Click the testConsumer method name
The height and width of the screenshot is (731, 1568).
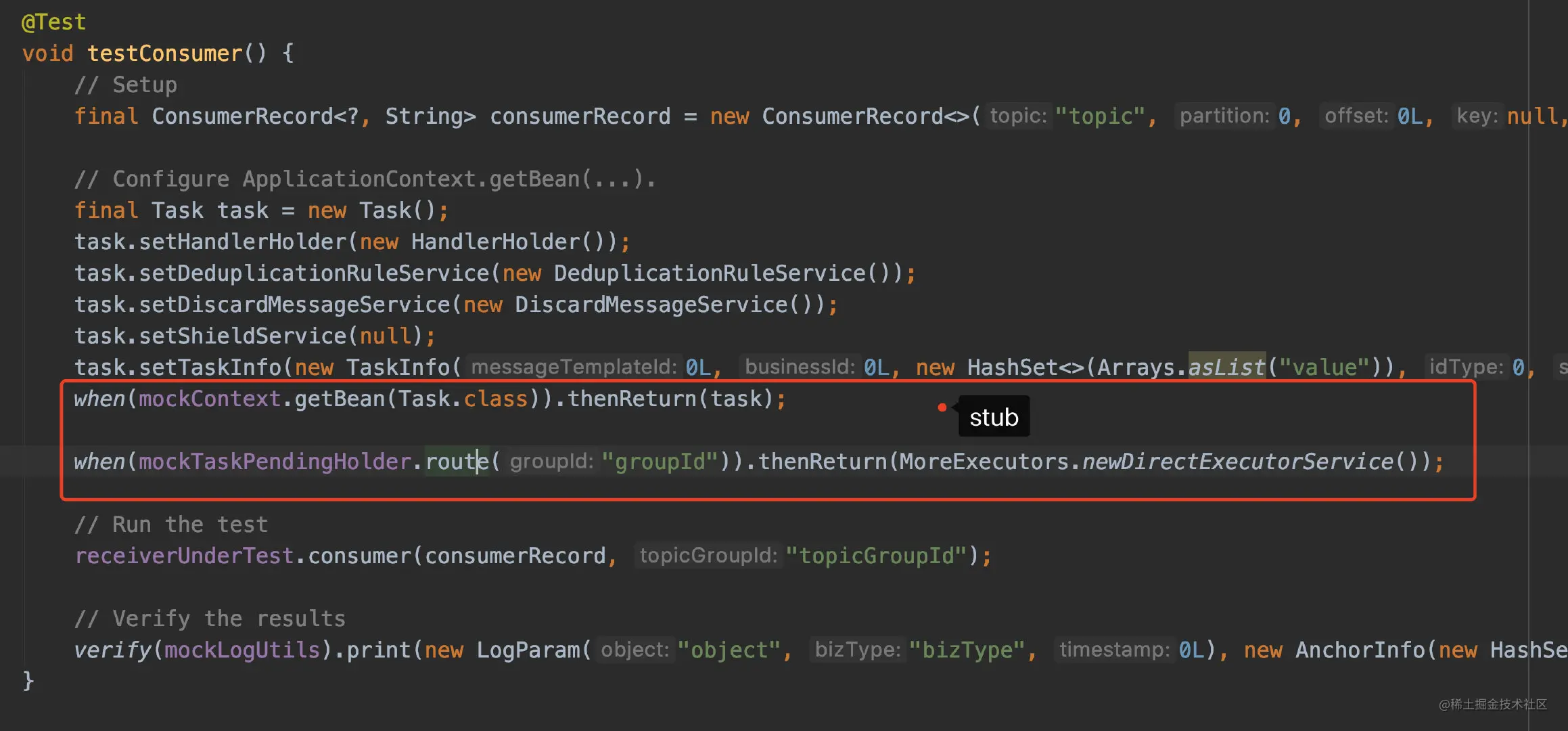(x=164, y=53)
